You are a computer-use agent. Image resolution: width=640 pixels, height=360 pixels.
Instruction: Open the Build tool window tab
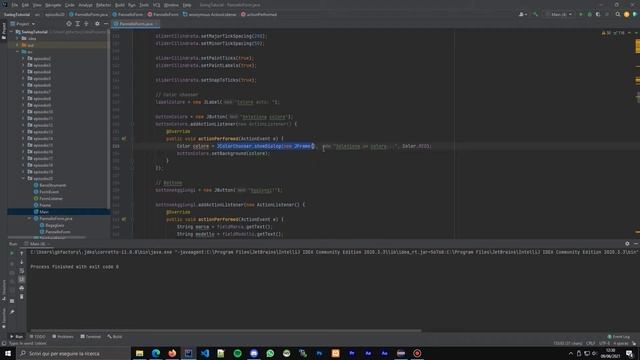click(x=115, y=337)
